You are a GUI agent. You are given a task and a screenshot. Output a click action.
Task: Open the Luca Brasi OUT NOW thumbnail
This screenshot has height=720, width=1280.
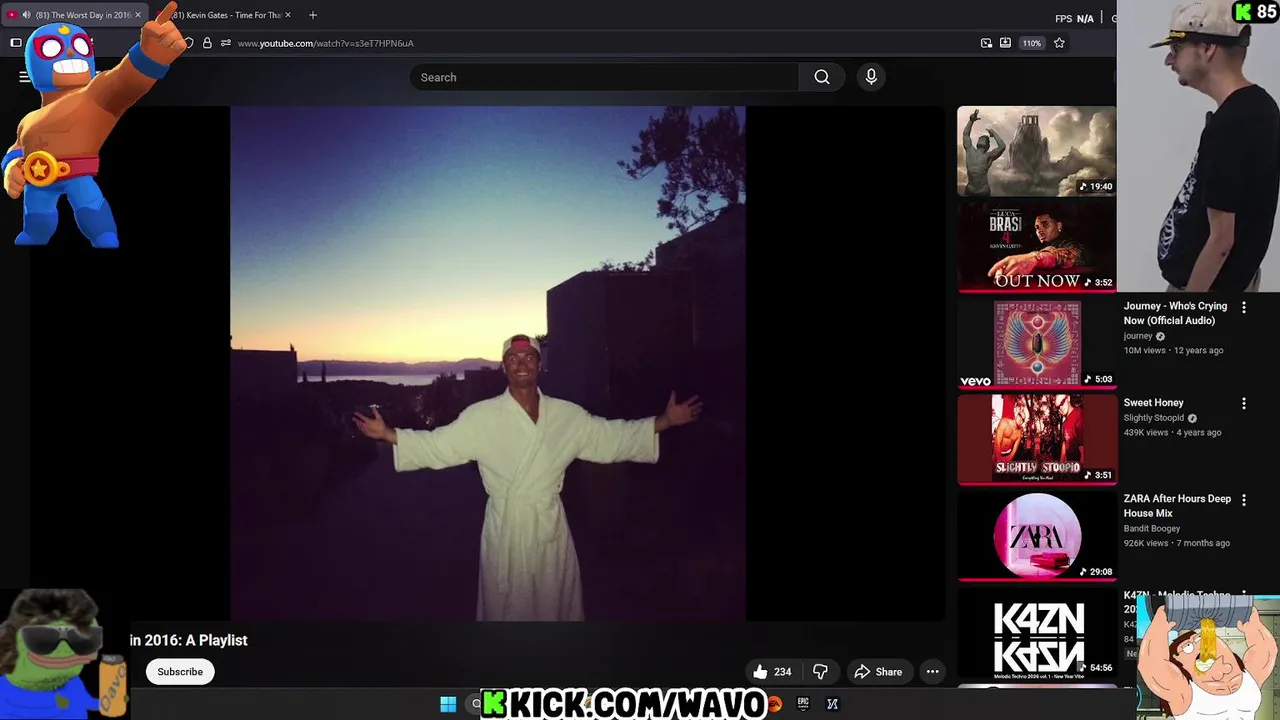(1036, 247)
